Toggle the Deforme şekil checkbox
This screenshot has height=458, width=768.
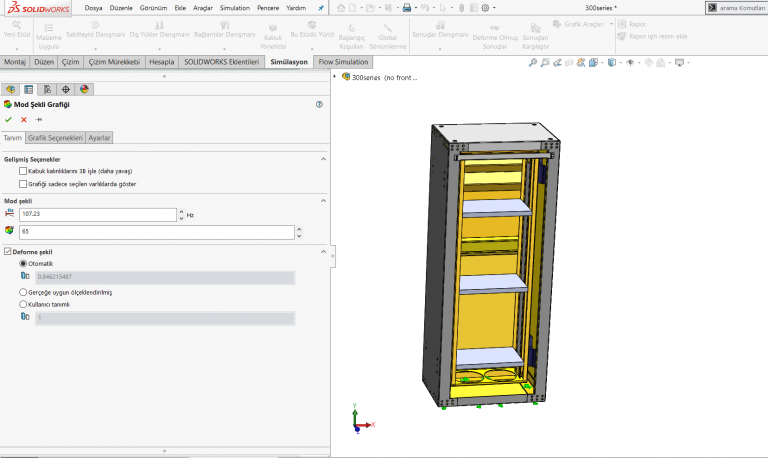click(x=8, y=251)
